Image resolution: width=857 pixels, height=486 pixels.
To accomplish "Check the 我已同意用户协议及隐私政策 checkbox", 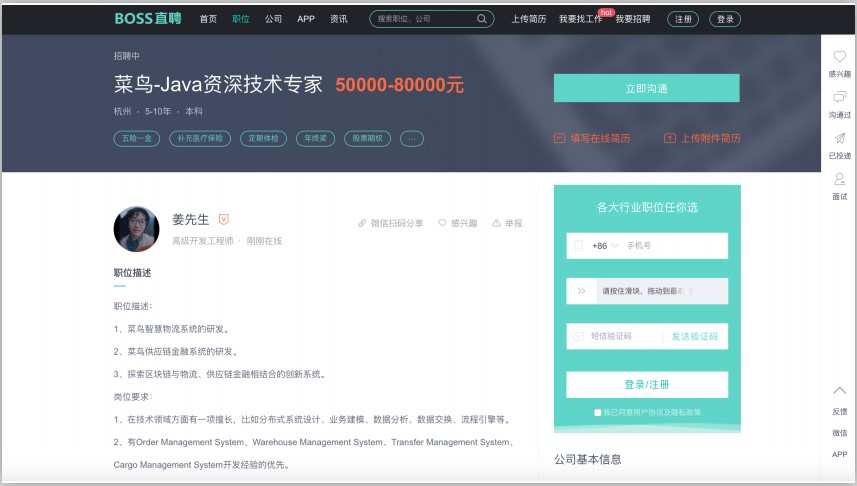I will [x=597, y=412].
